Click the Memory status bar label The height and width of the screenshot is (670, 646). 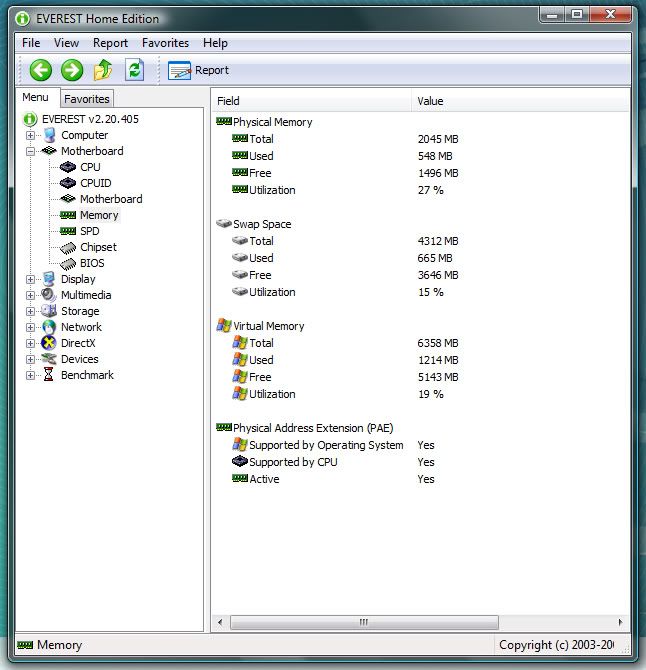coord(59,644)
